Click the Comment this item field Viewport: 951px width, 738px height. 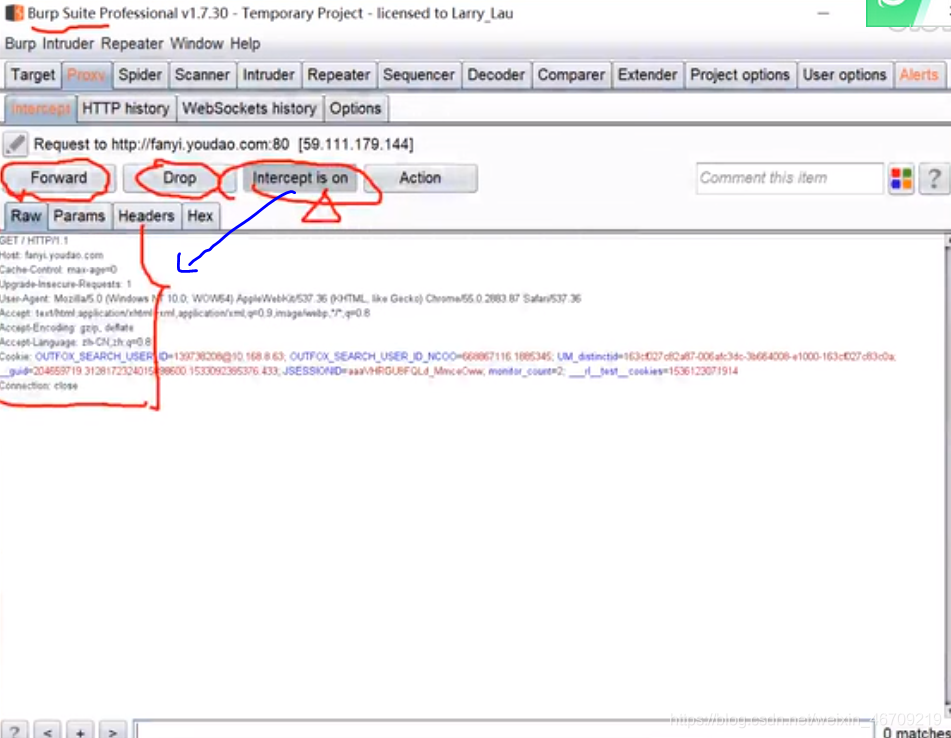[789, 178]
